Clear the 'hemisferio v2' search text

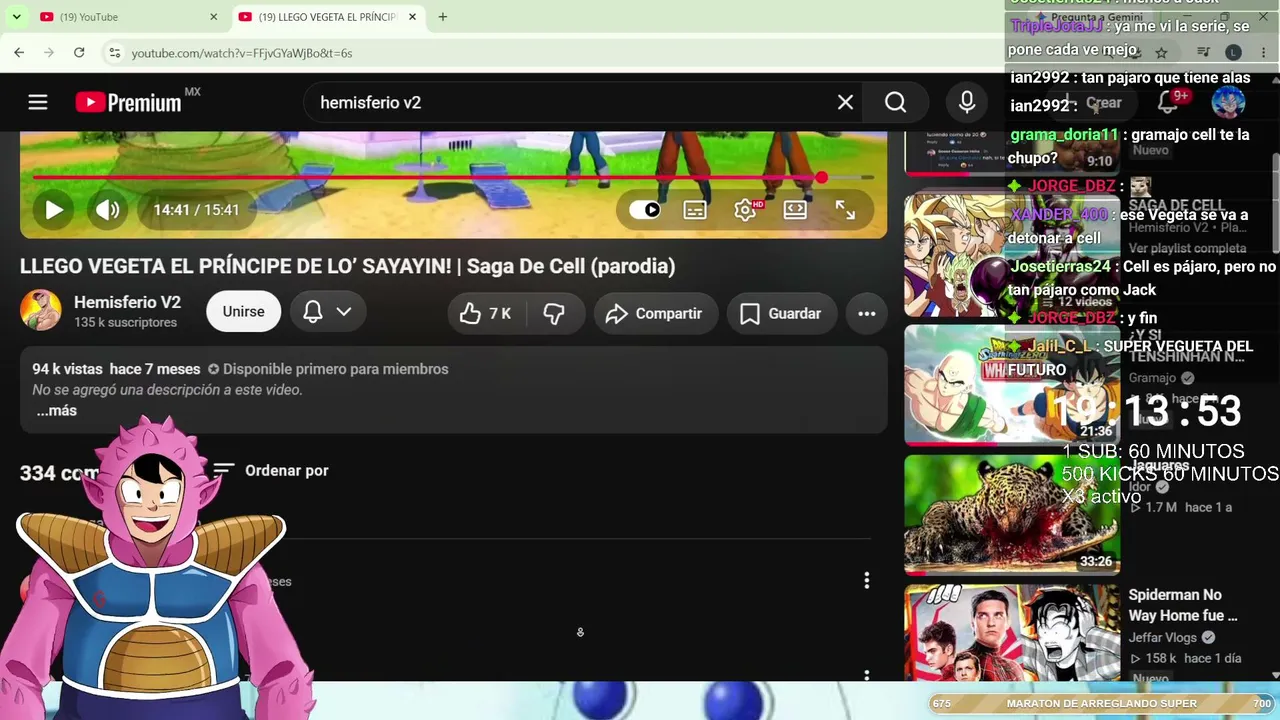point(845,102)
